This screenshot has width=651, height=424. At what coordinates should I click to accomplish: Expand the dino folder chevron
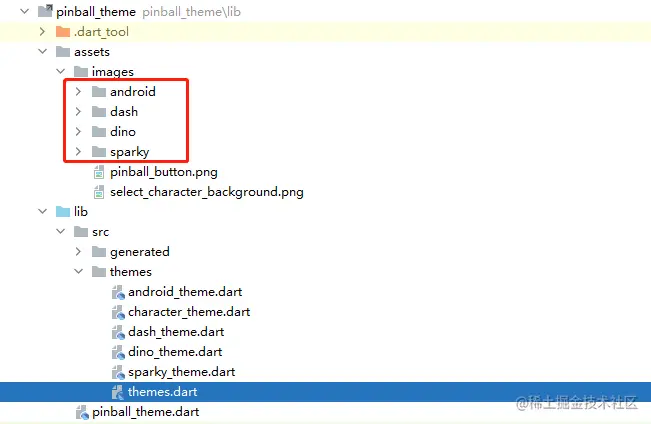[78, 131]
